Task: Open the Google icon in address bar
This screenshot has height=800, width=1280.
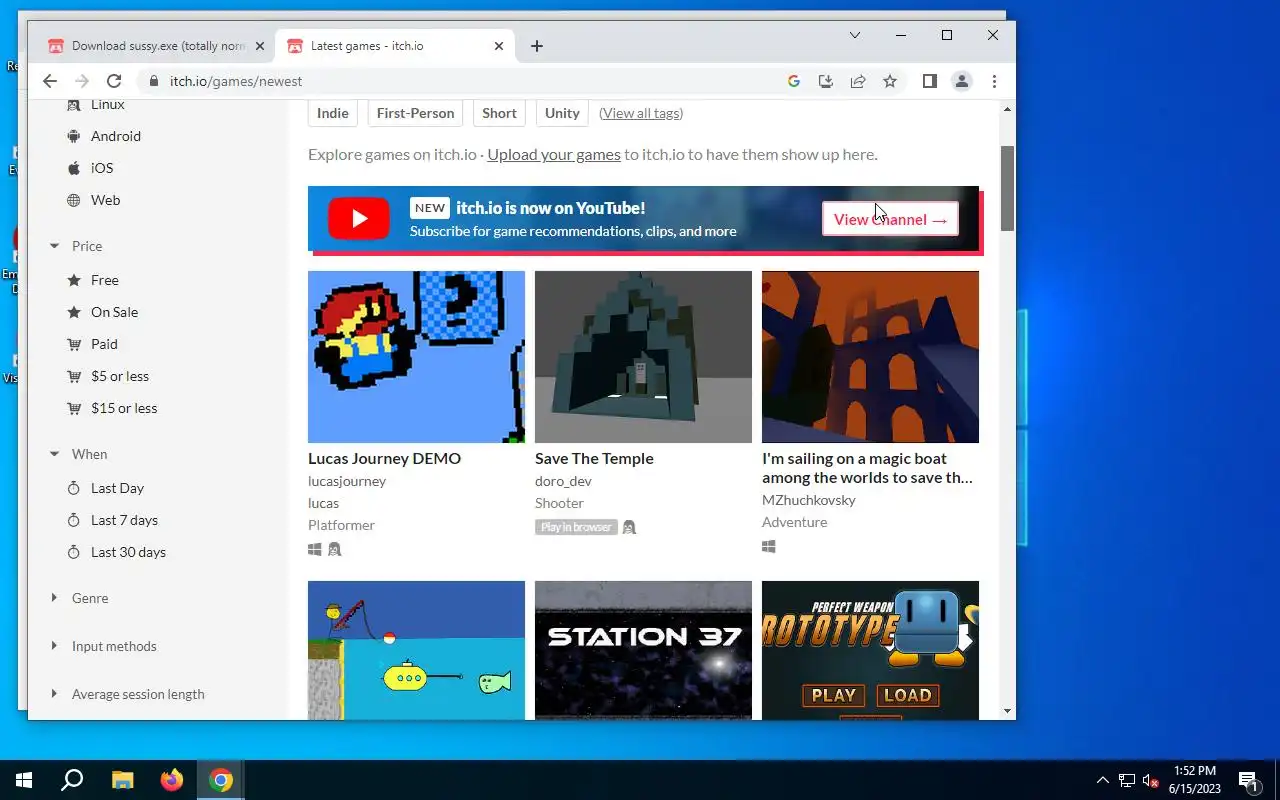Action: 794,81
